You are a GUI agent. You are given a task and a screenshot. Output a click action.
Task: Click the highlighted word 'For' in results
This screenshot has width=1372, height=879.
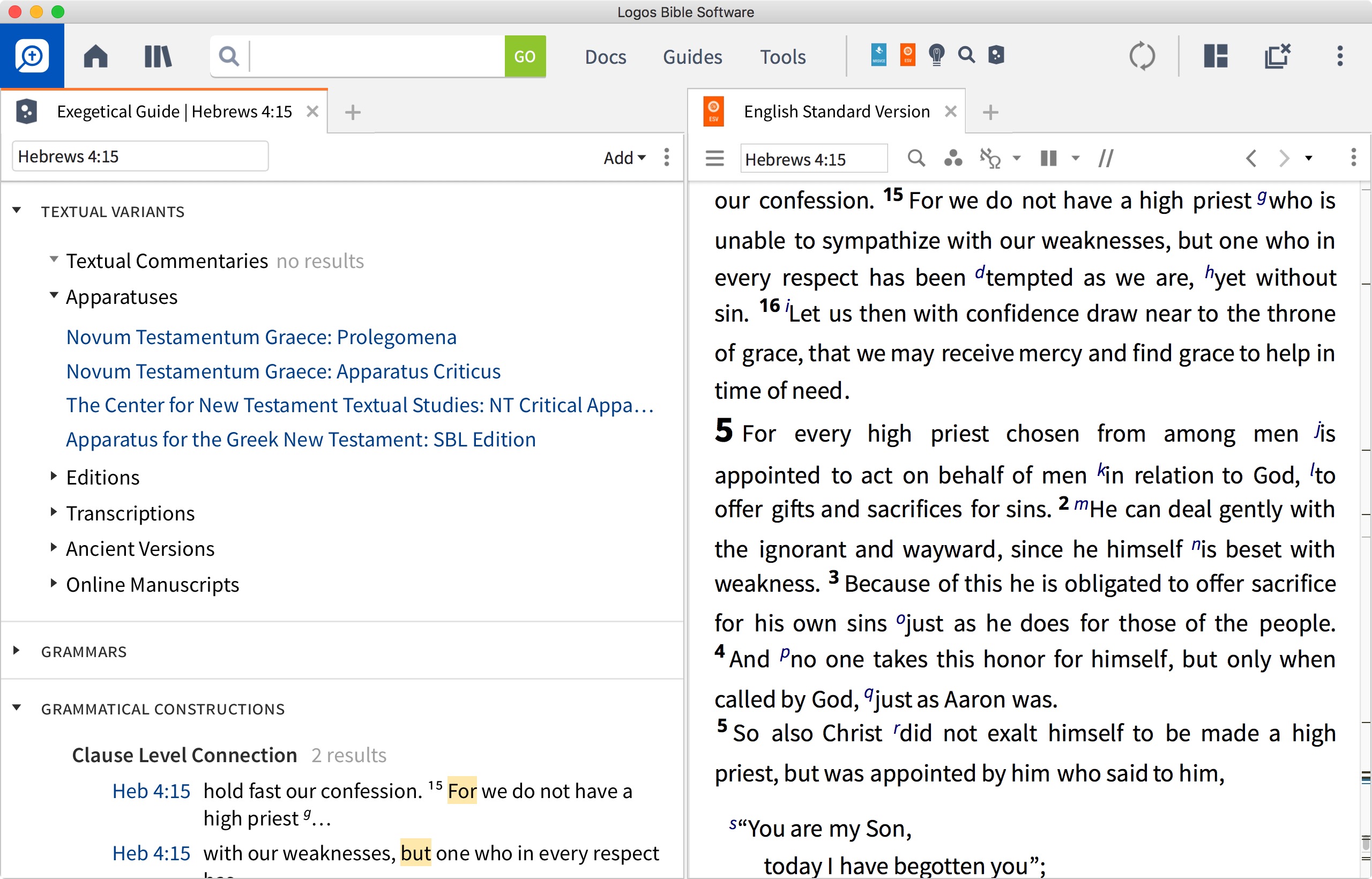461,791
